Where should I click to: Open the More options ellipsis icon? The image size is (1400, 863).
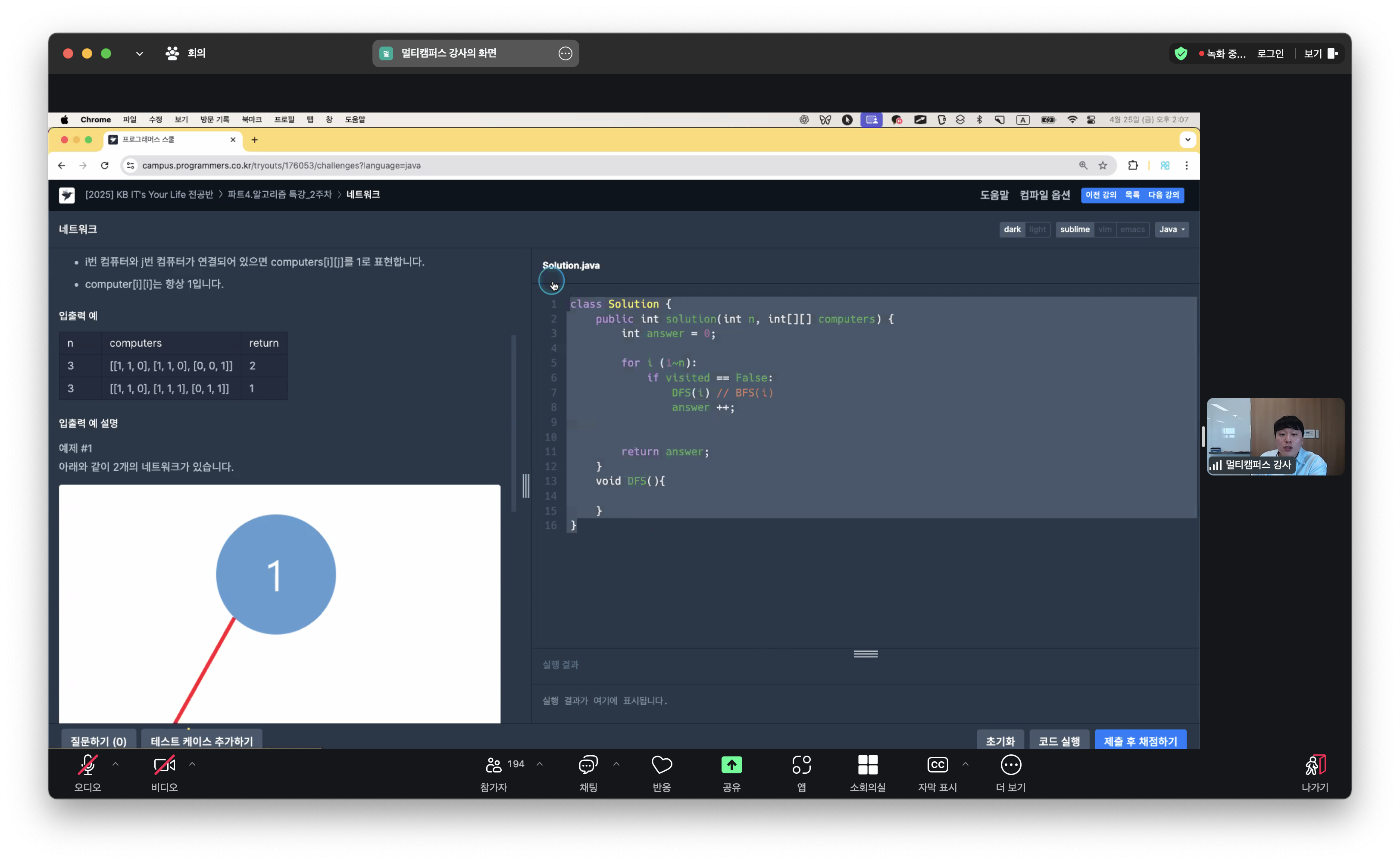click(x=1010, y=765)
